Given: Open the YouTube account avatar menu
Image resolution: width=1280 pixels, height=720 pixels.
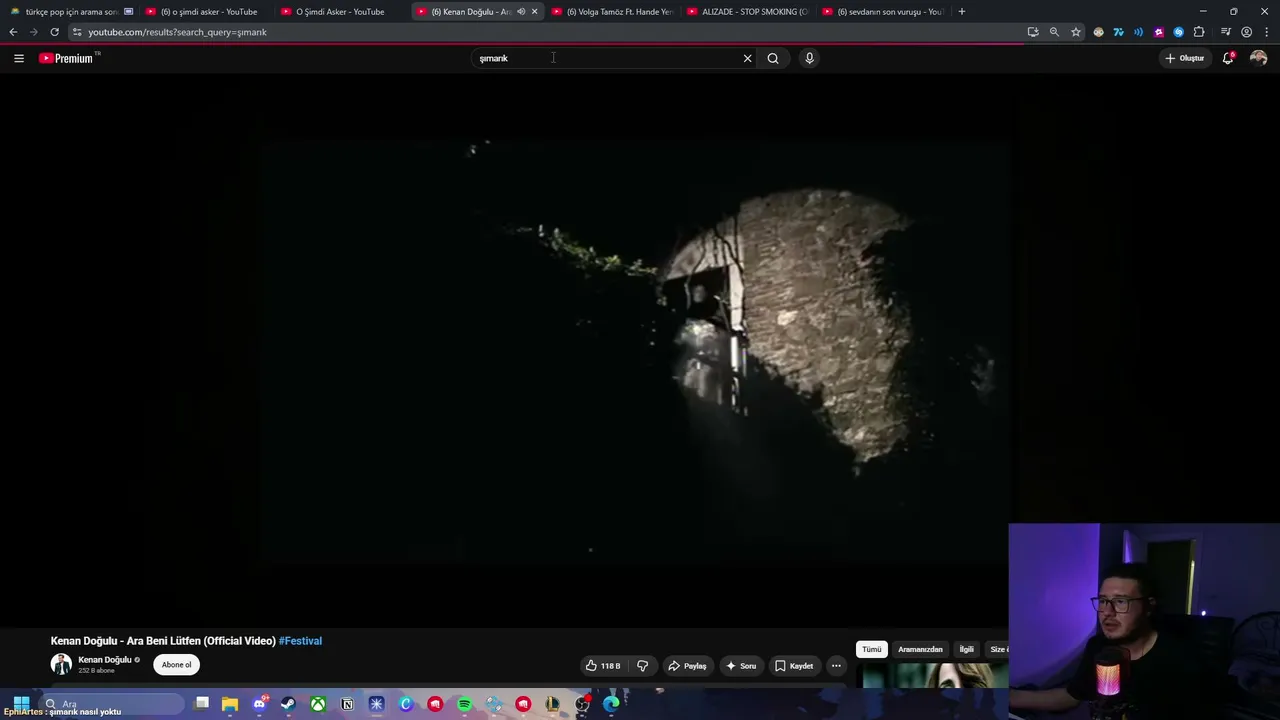Looking at the screenshot, I should click(x=1258, y=58).
